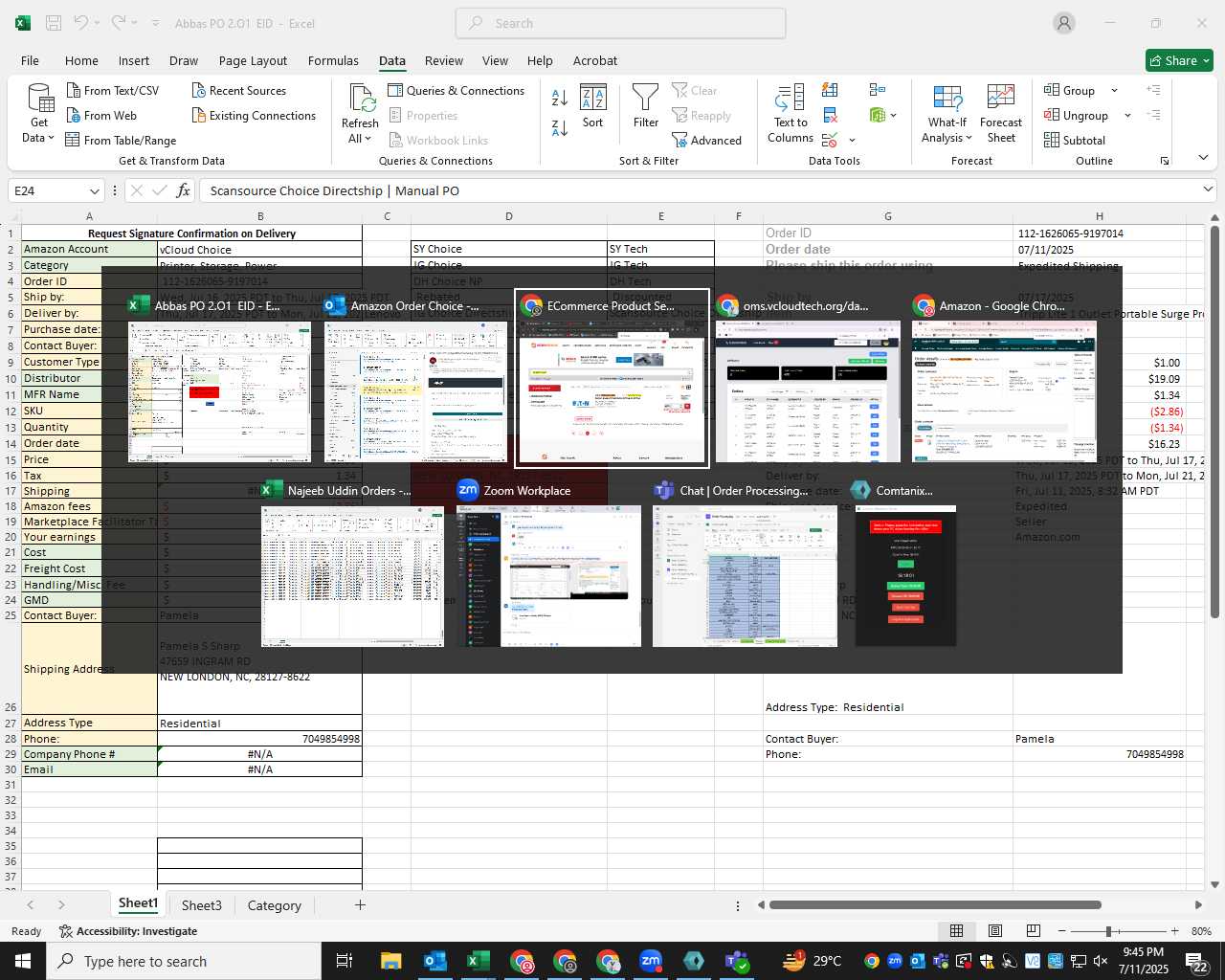1225x980 pixels.
Task: Click the horizontal scrollbar thumb
Action: click(934, 904)
